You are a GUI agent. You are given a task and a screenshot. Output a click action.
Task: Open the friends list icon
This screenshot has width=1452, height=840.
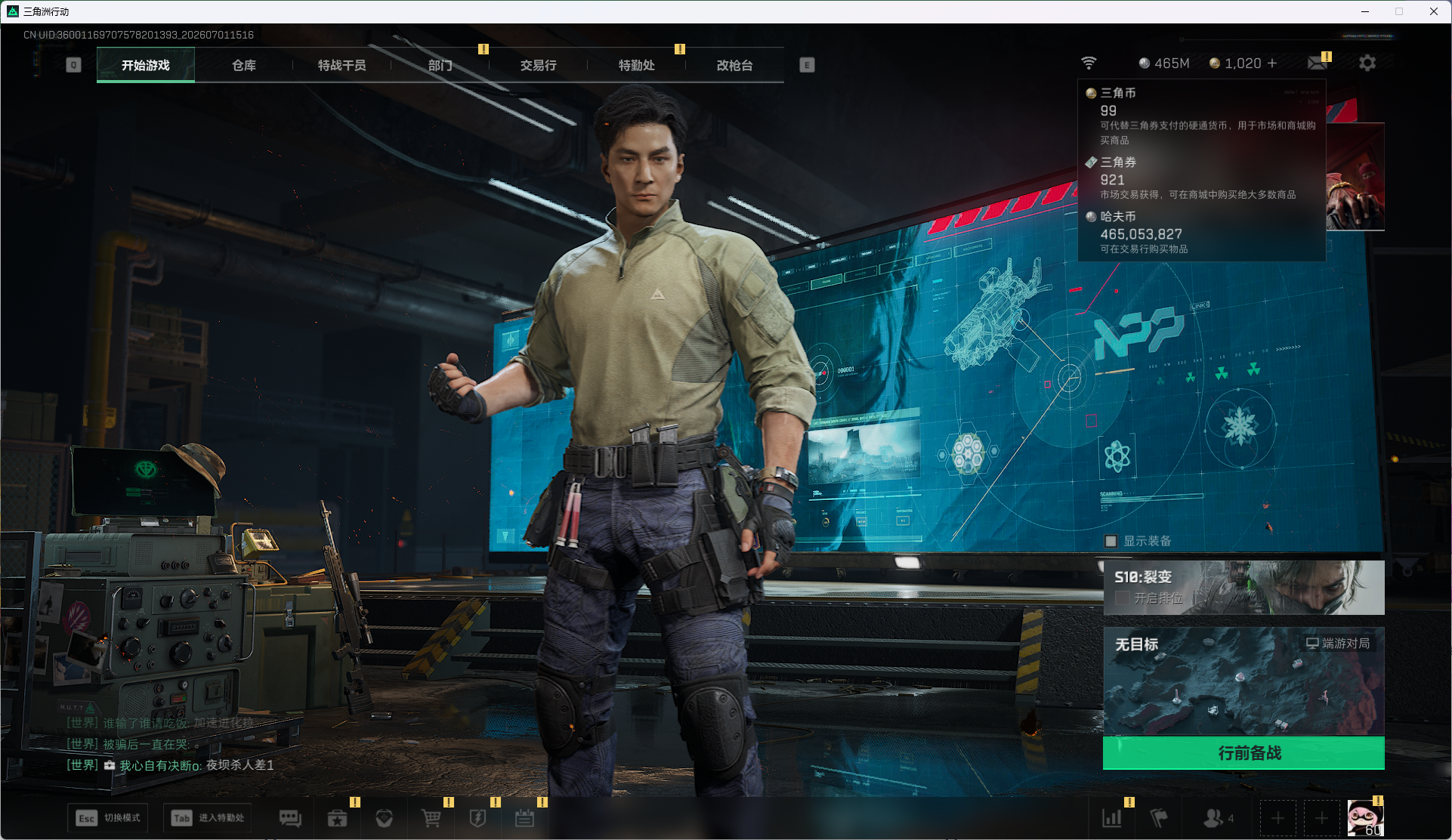tap(1218, 818)
